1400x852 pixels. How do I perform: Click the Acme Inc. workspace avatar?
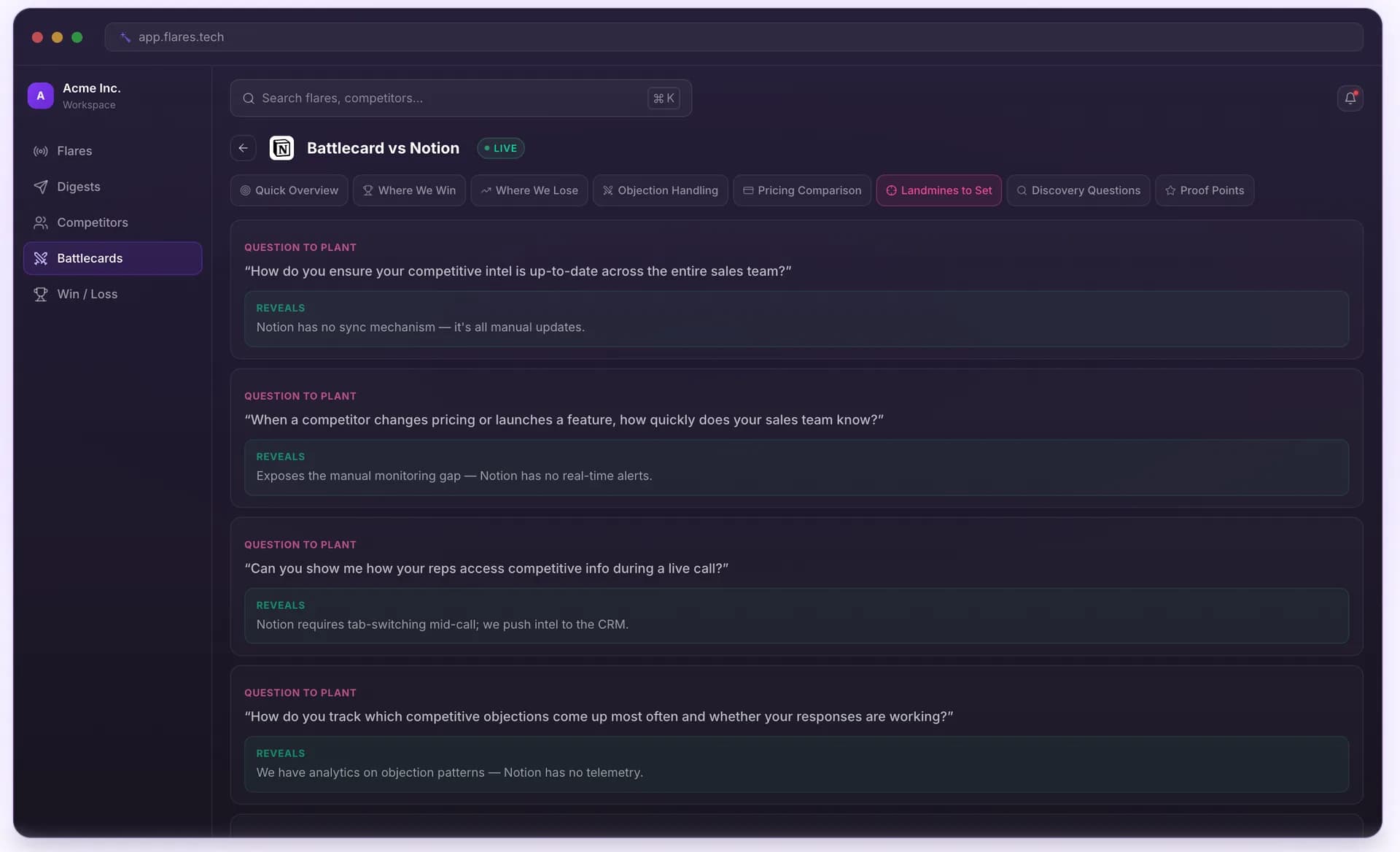pos(41,96)
